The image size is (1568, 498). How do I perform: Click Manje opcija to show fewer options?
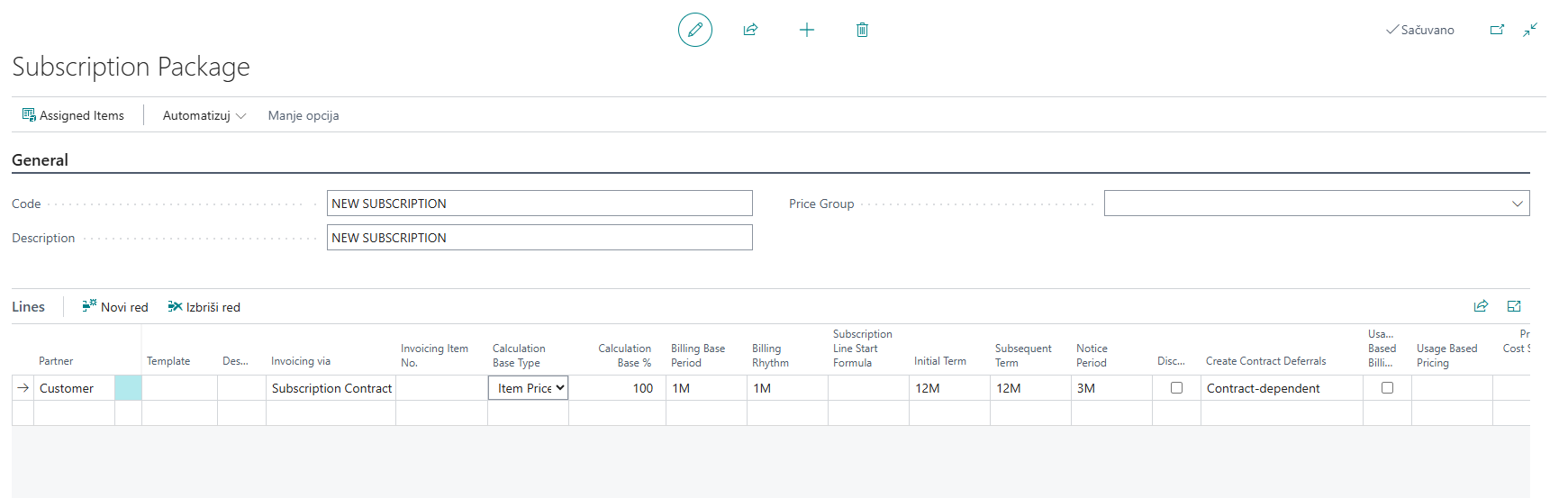pyautogui.click(x=304, y=115)
